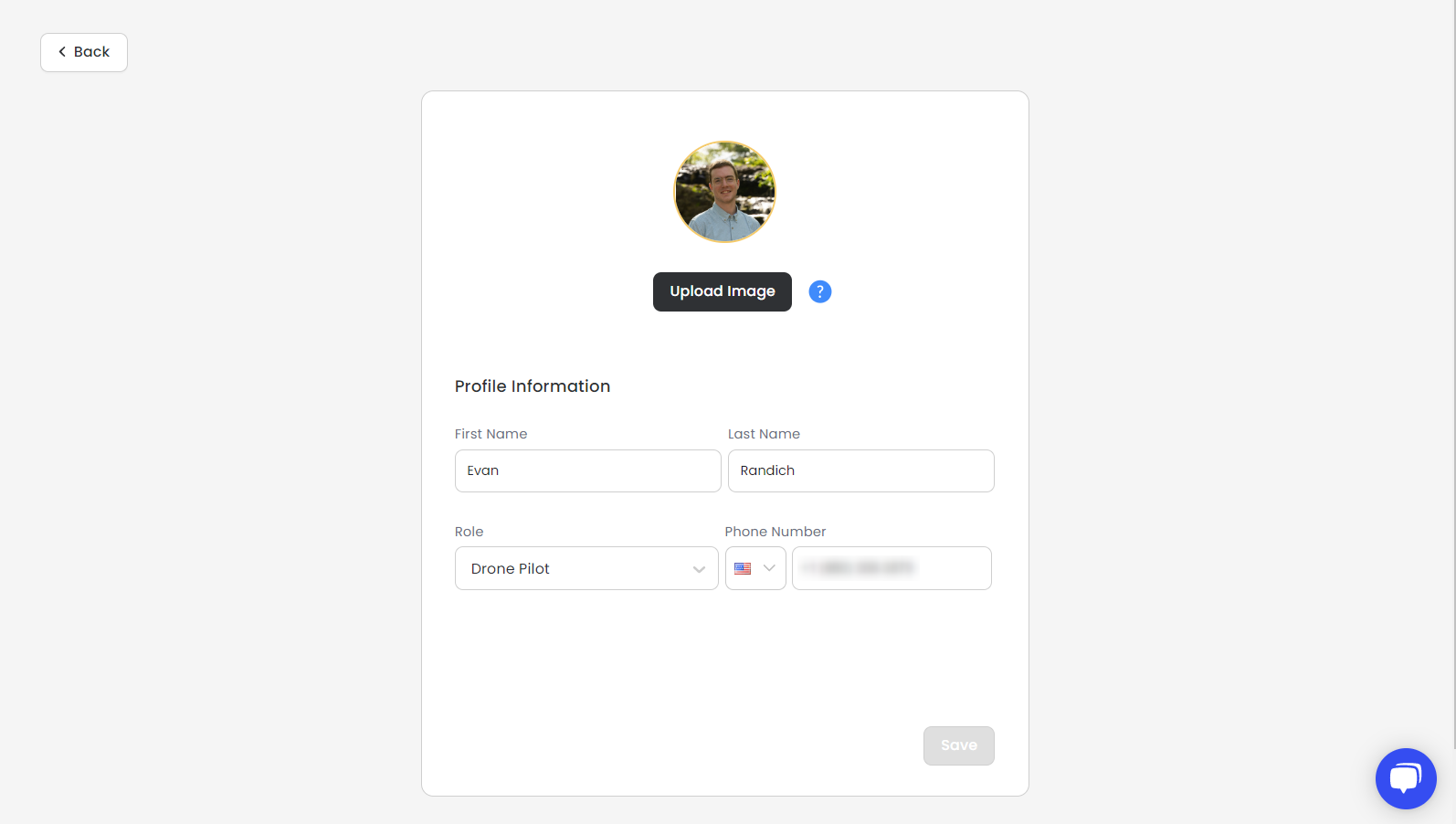Click into the Phone Number input field

coord(892,568)
